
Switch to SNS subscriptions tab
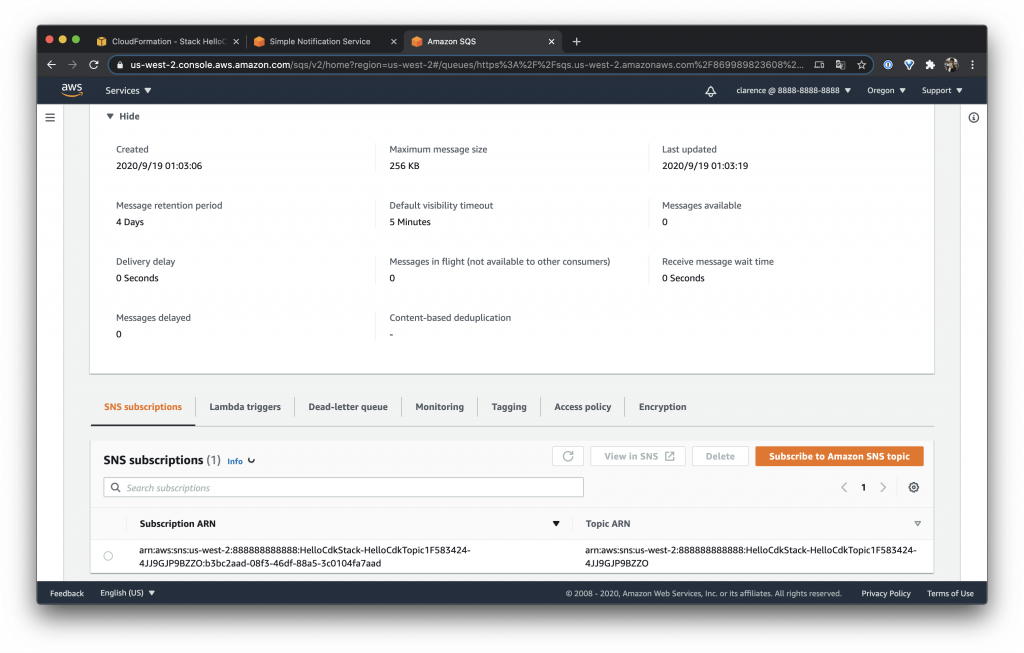pos(143,407)
